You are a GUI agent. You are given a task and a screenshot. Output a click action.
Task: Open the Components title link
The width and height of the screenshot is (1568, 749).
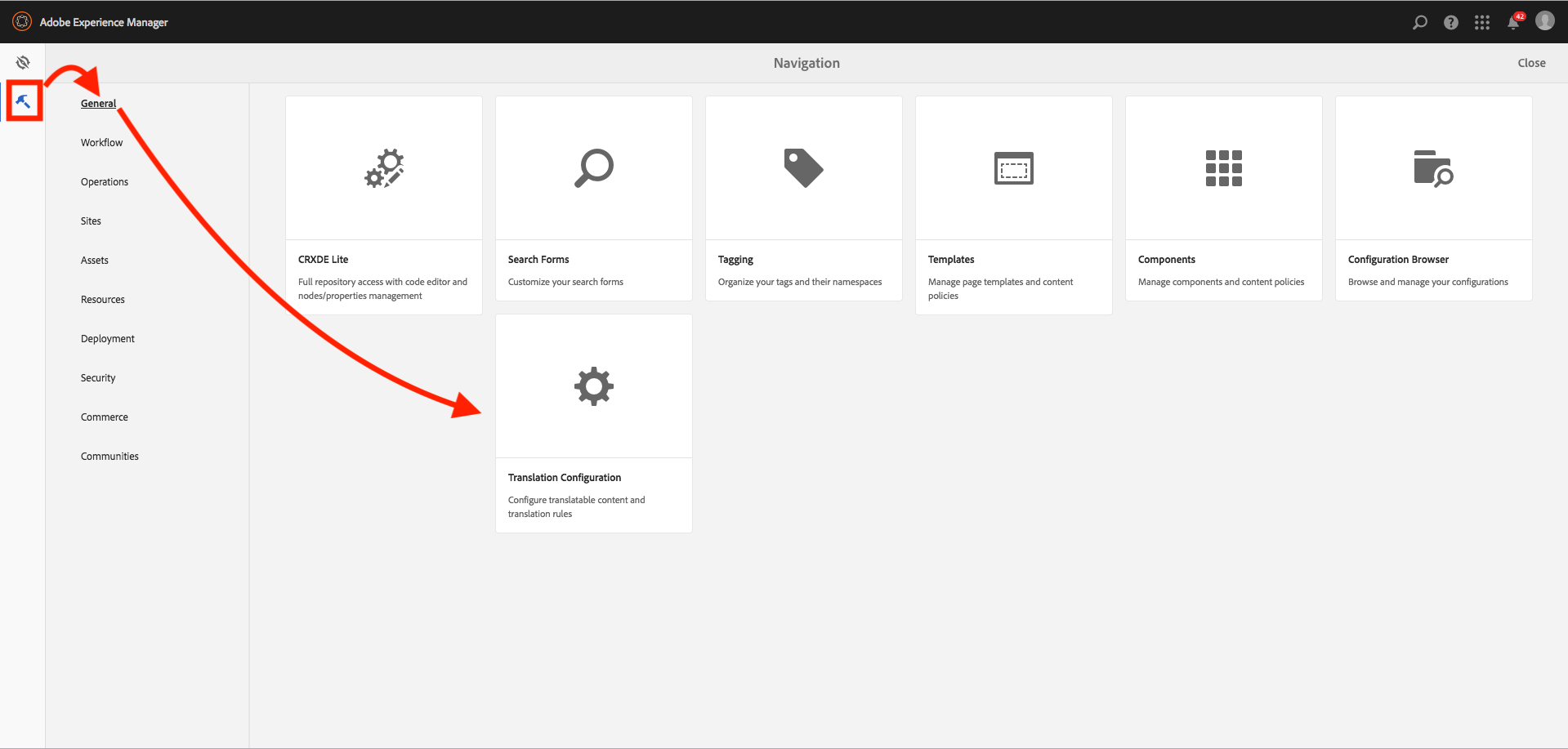1166,260
